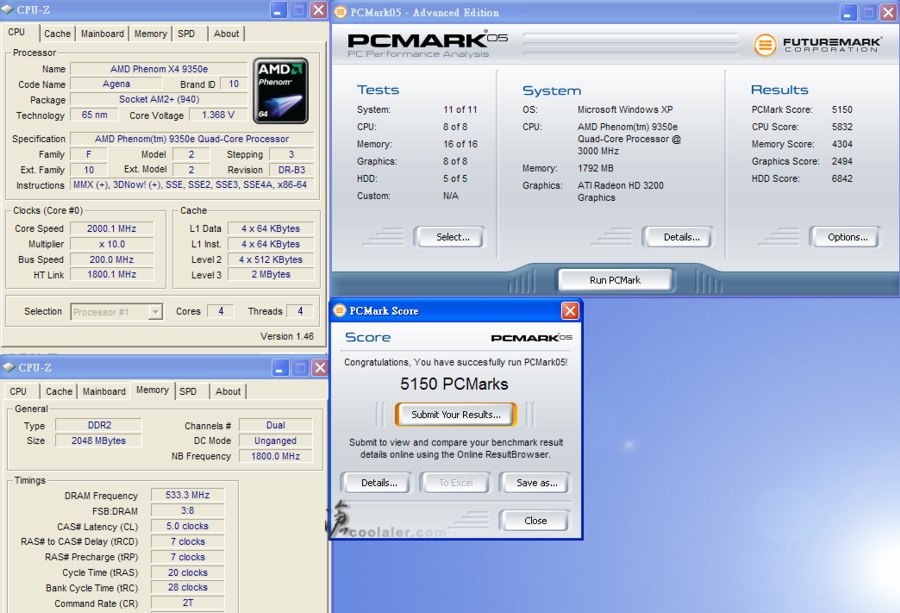Click the Bank Cycle Time value '28 clocks'

point(188,587)
